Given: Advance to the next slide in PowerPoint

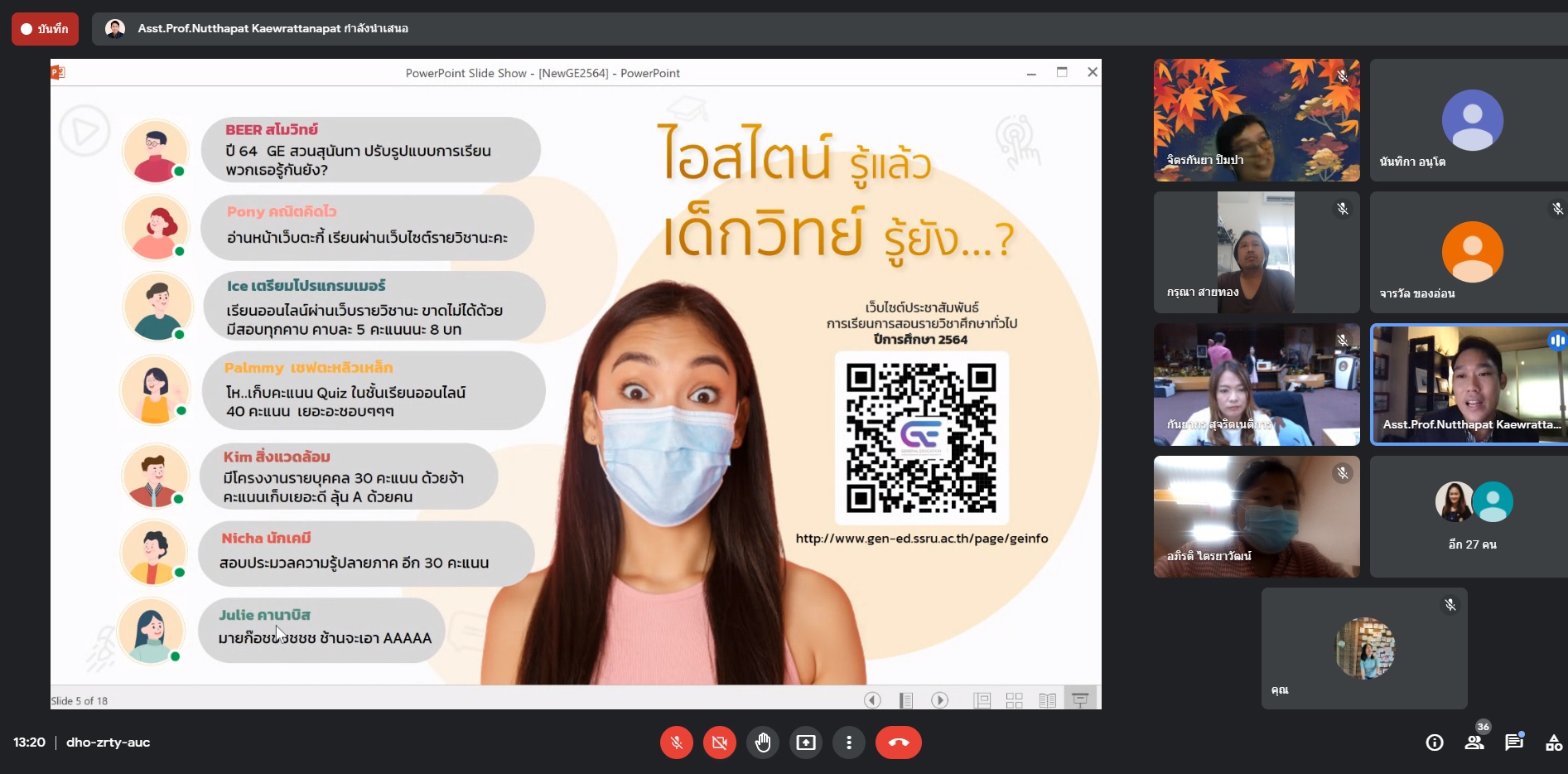Looking at the screenshot, I should [939, 700].
